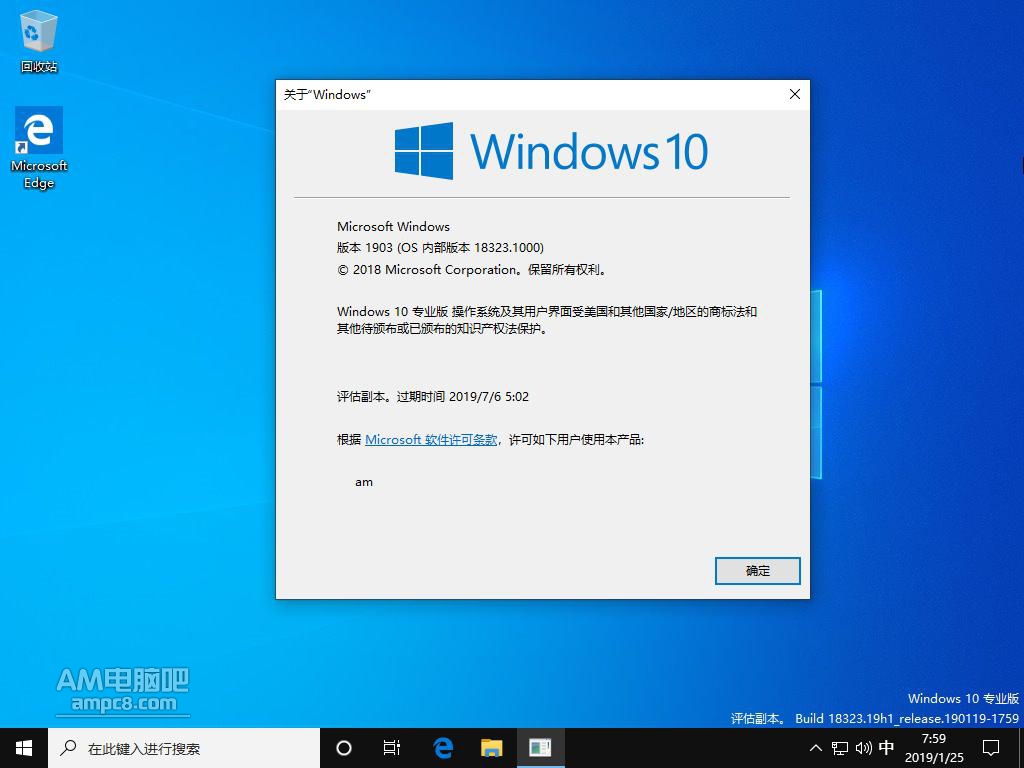Screen dimensions: 1024x768
Task: Click the Windows 10 logo banner
Action: click(x=551, y=151)
